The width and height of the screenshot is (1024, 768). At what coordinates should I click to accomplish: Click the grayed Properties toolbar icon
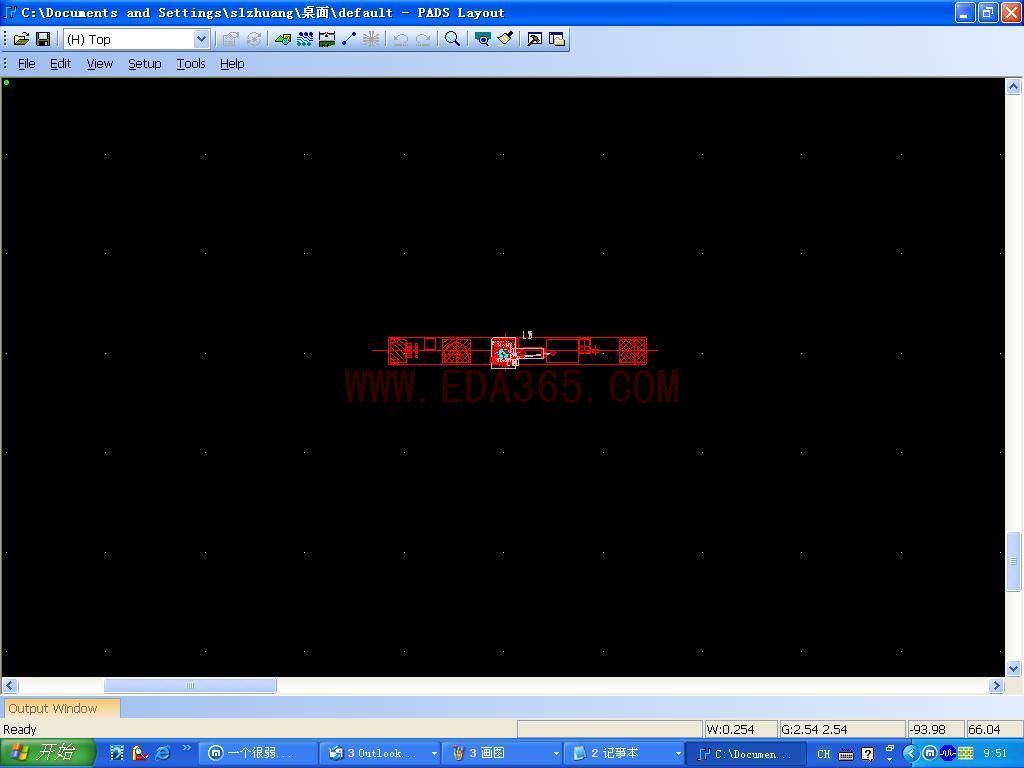(x=231, y=39)
